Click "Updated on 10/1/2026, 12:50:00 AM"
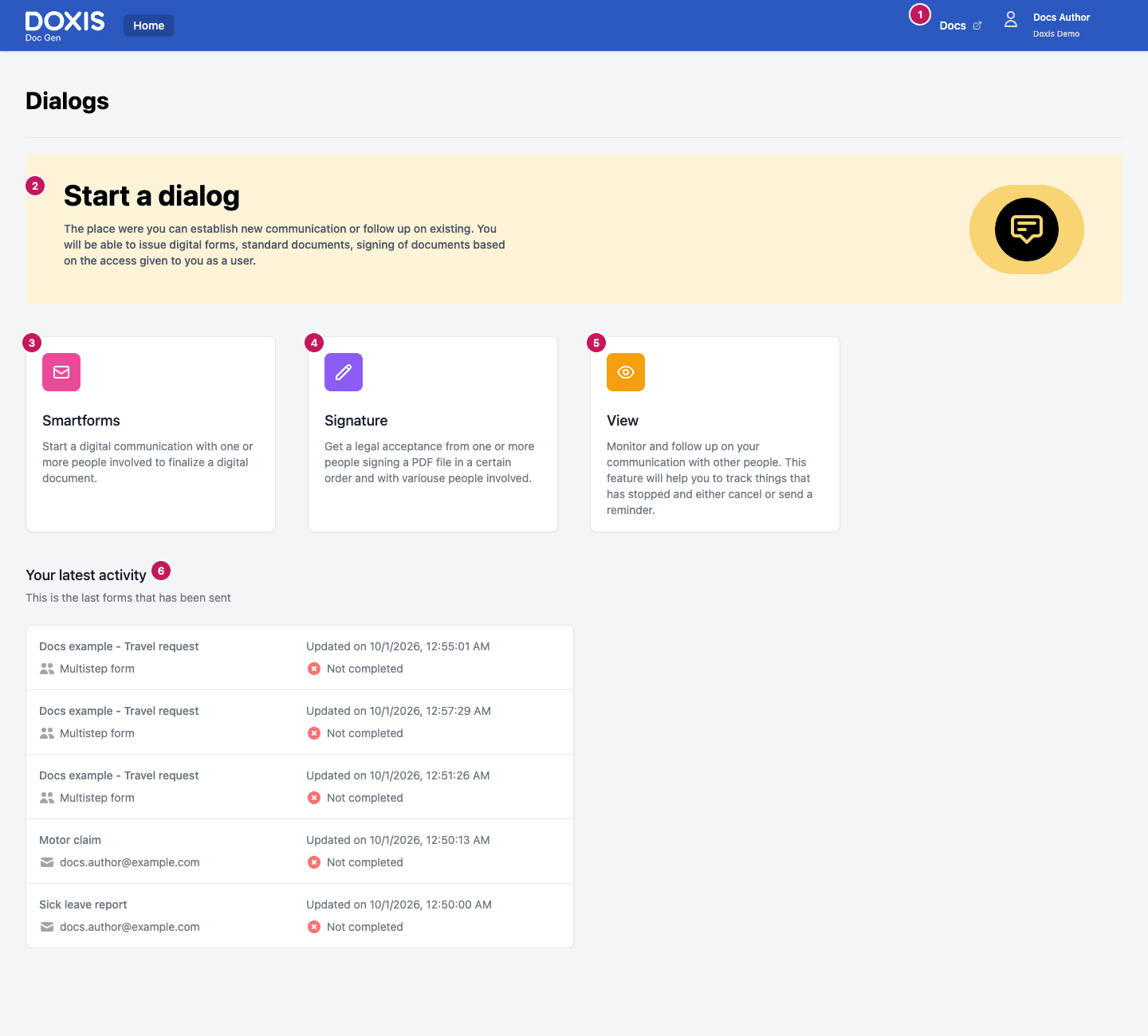Image resolution: width=1148 pixels, height=1036 pixels. (399, 905)
